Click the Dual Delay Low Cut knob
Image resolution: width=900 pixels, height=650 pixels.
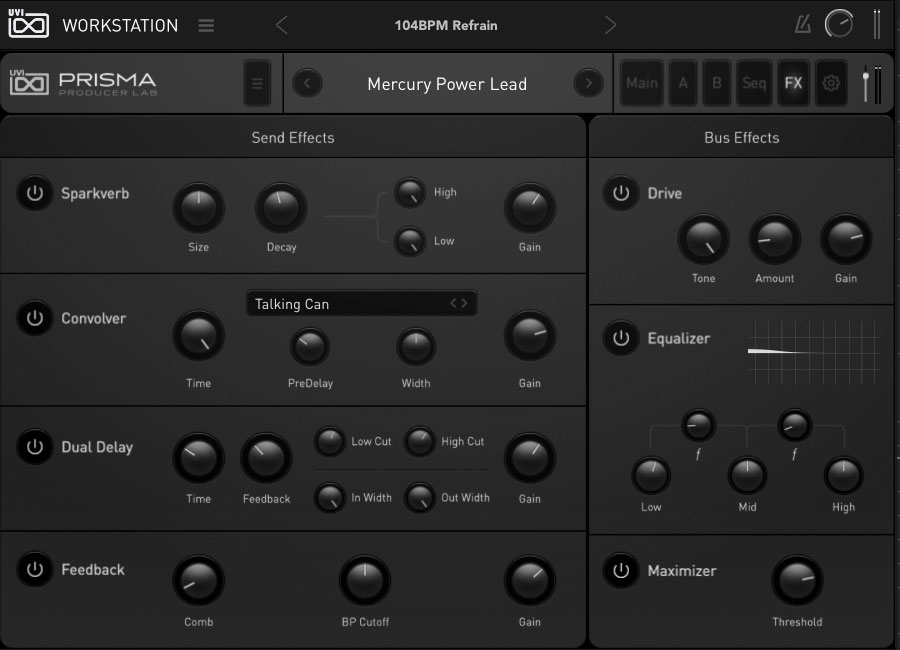coord(330,442)
